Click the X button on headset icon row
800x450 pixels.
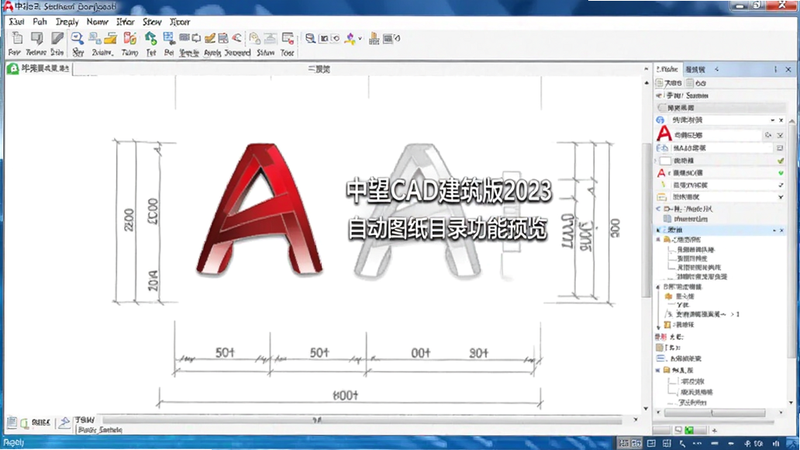[781, 120]
